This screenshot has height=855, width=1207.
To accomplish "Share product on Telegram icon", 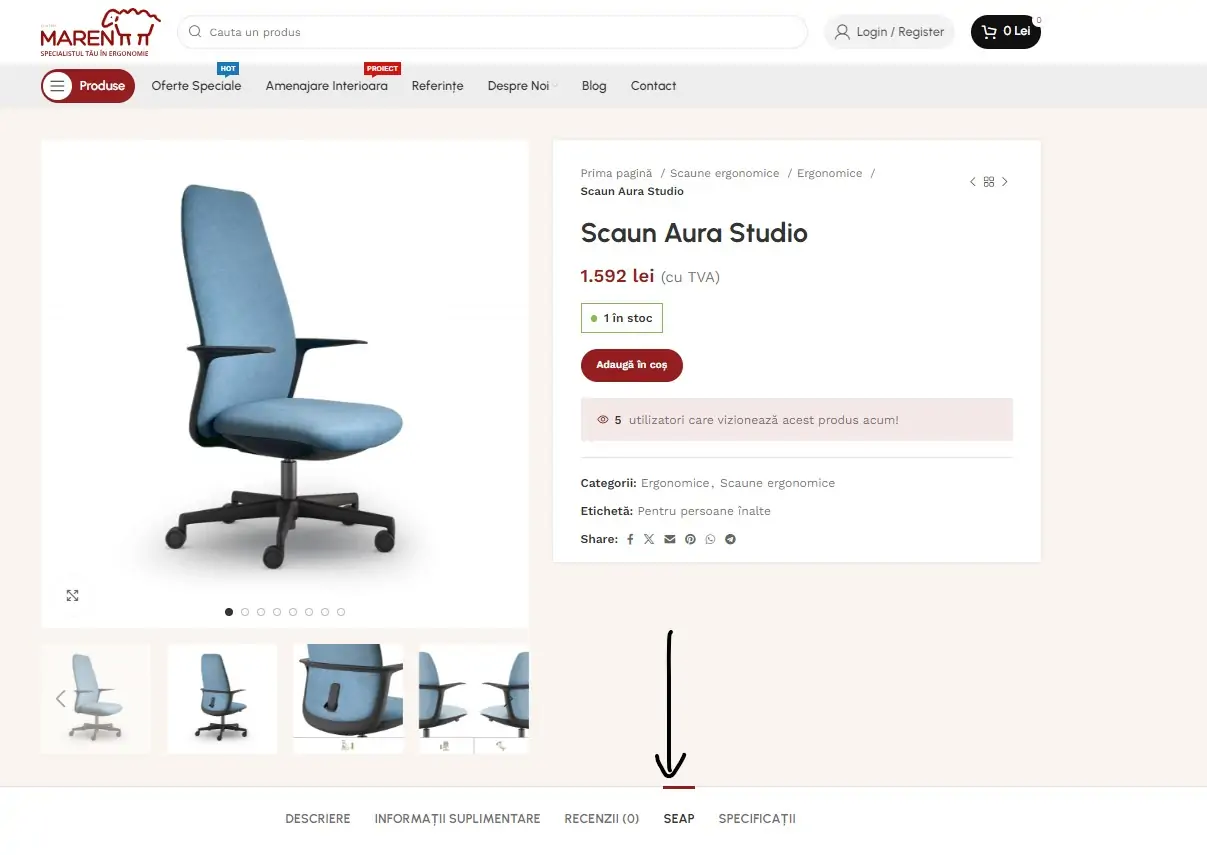I will pos(731,539).
